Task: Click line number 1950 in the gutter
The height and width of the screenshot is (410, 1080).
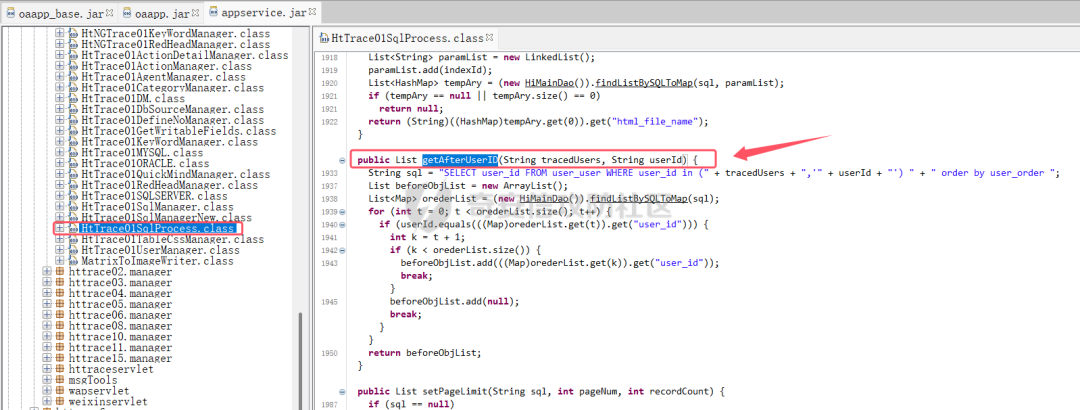Action: (x=329, y=353)
